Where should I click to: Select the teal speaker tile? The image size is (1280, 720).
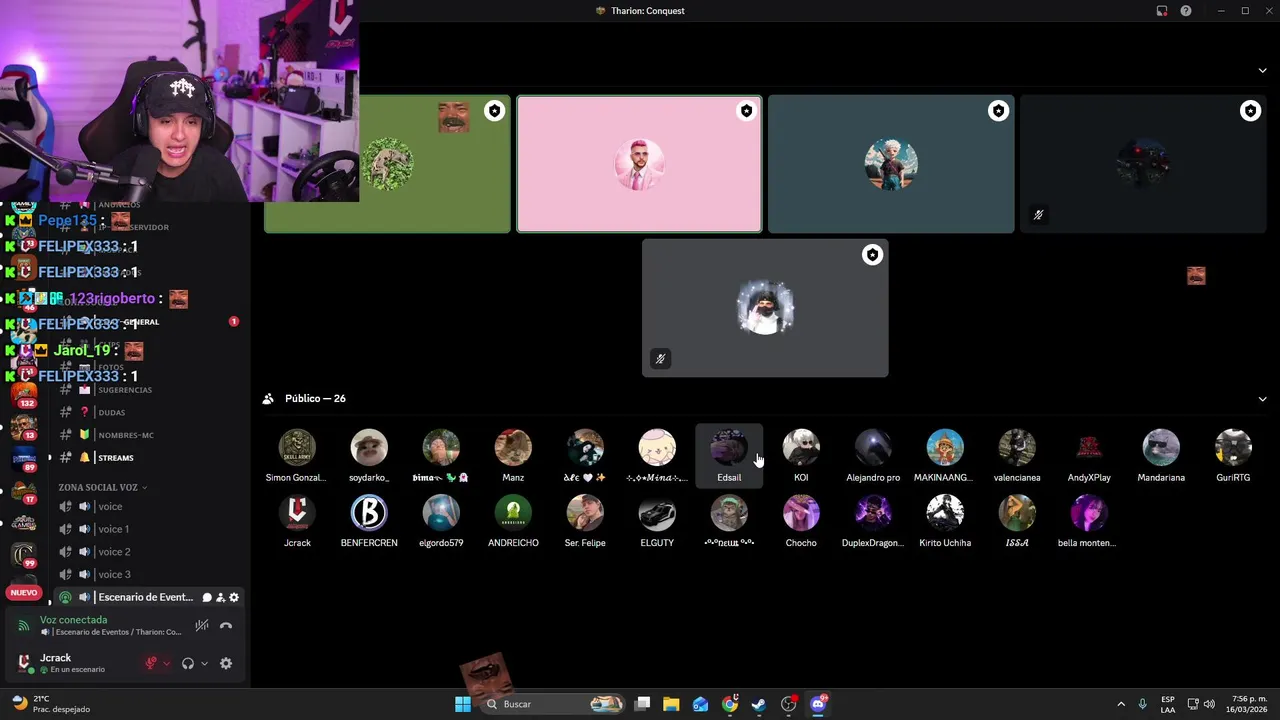(x=891, y=165)
